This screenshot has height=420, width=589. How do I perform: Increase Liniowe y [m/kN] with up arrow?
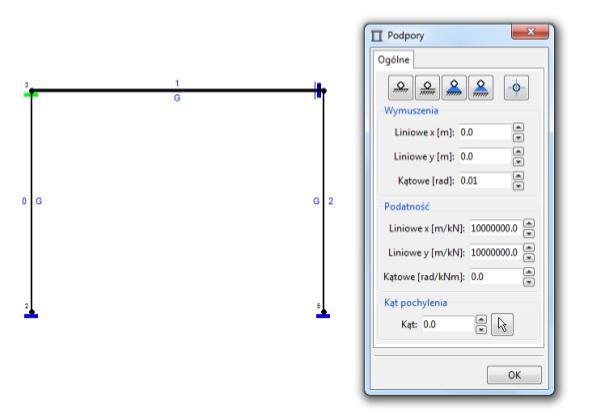(529, 248)
